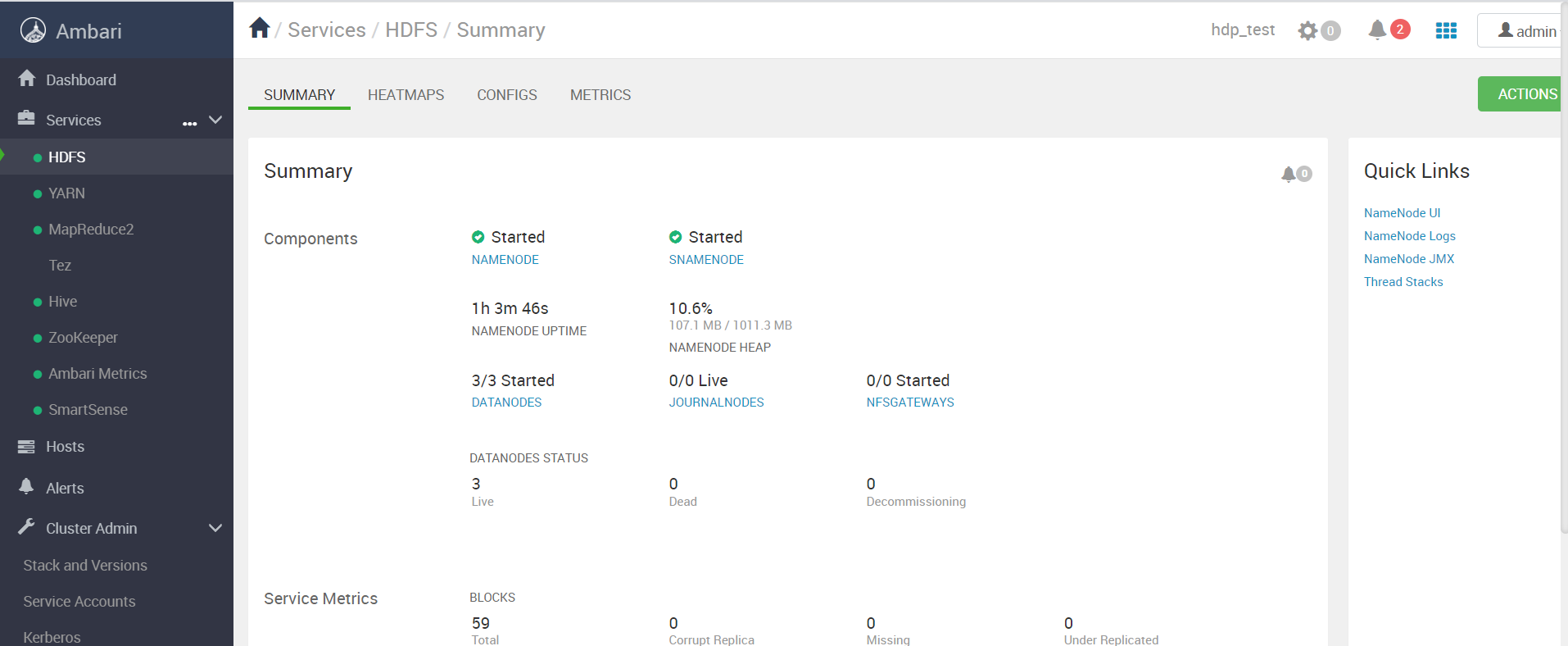
Task: Click green status dot beside Hive
Action: 38,302
